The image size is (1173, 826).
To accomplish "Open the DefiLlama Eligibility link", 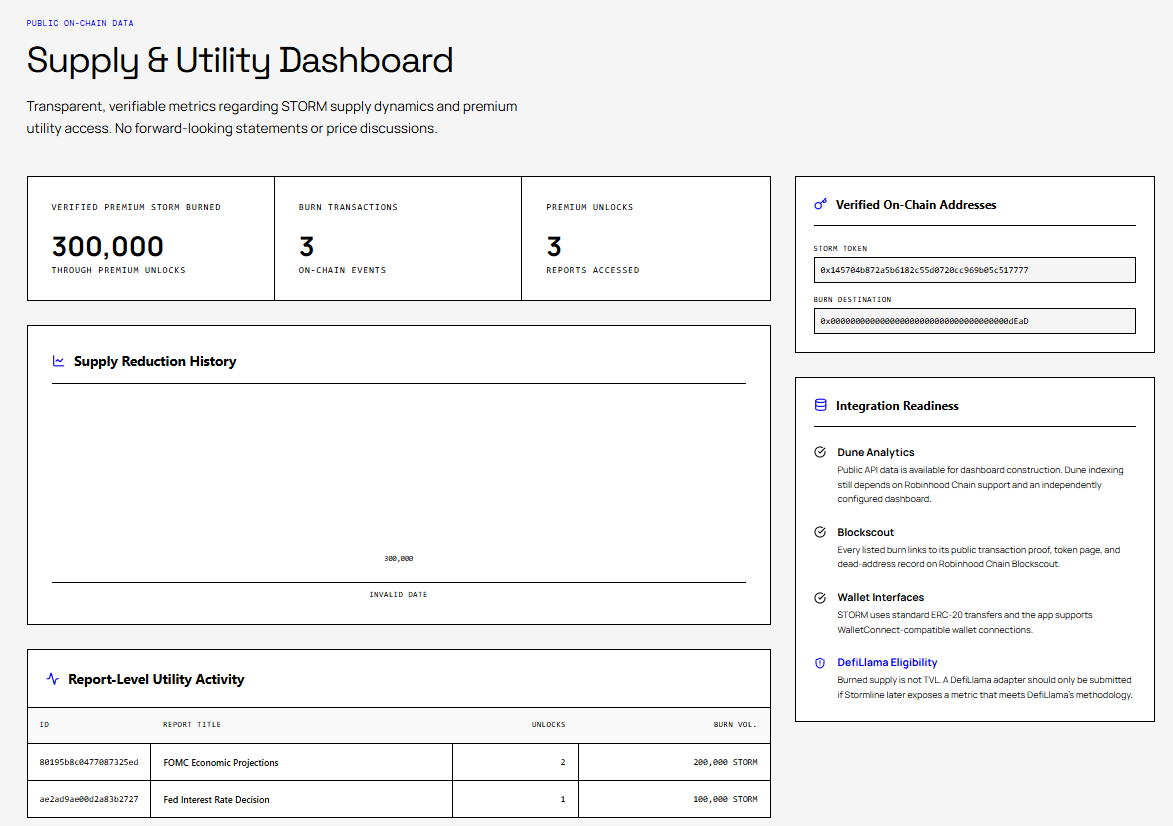I will [887, 662].
